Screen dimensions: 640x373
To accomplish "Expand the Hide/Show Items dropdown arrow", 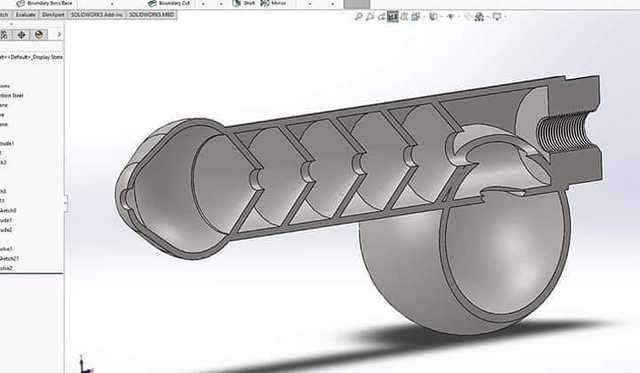I will coord(459,17).
